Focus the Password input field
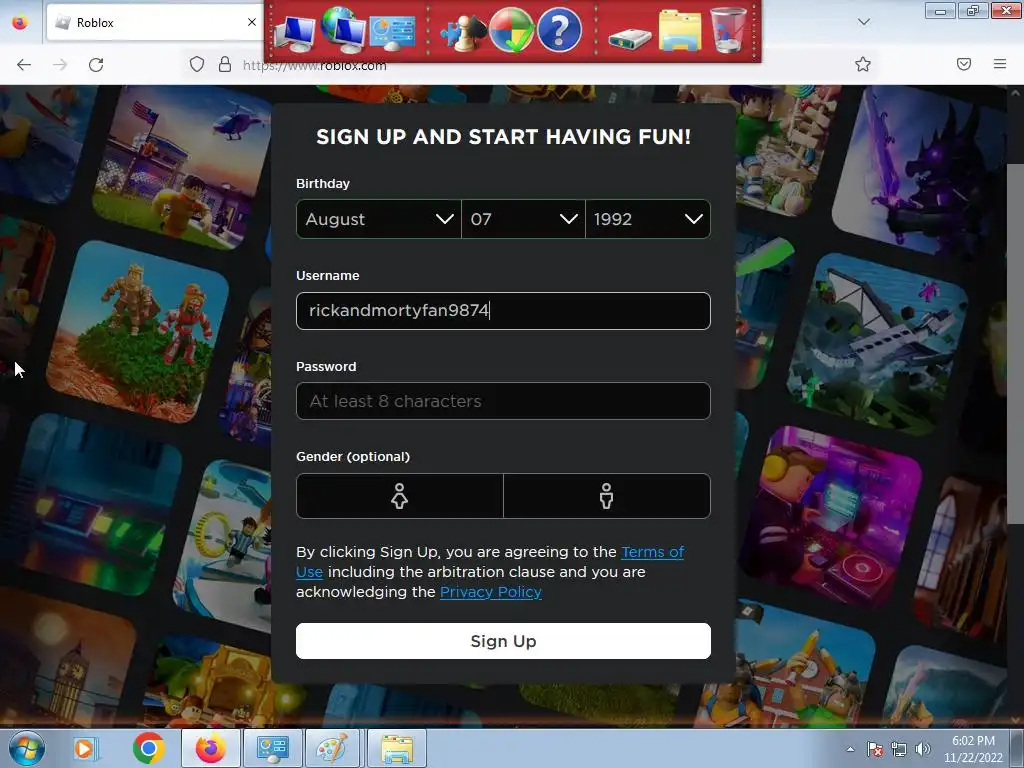The height and width of the screenshot is (768, 1024). coord(503,401)
